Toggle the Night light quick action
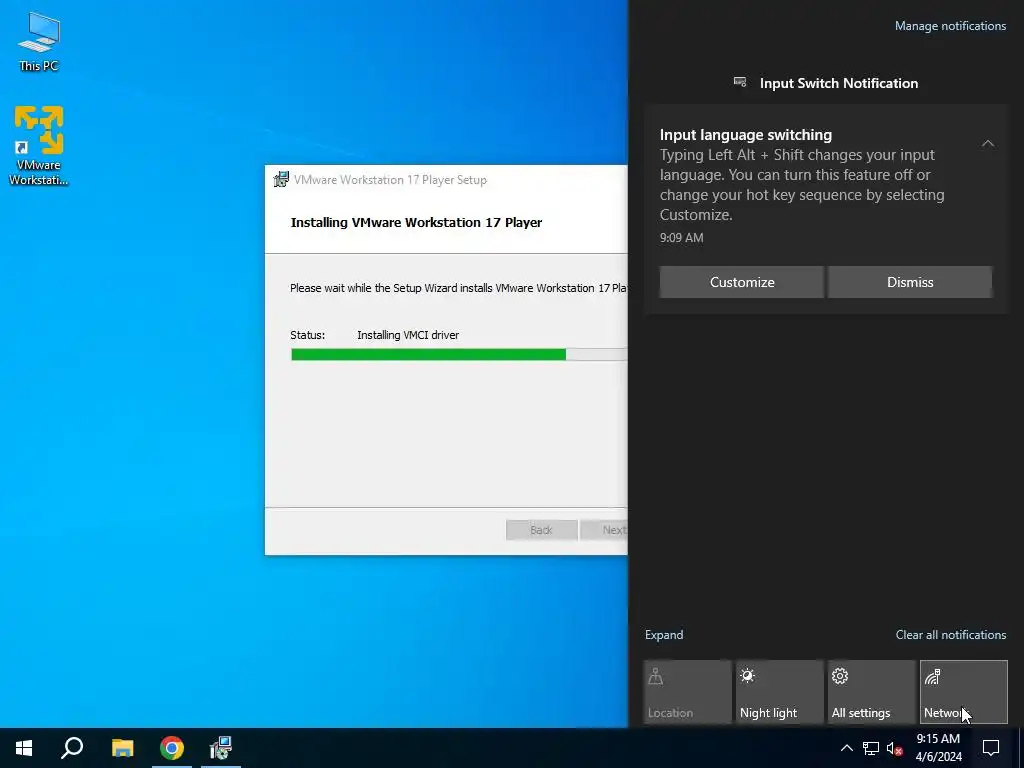 [x=780, y=692]
